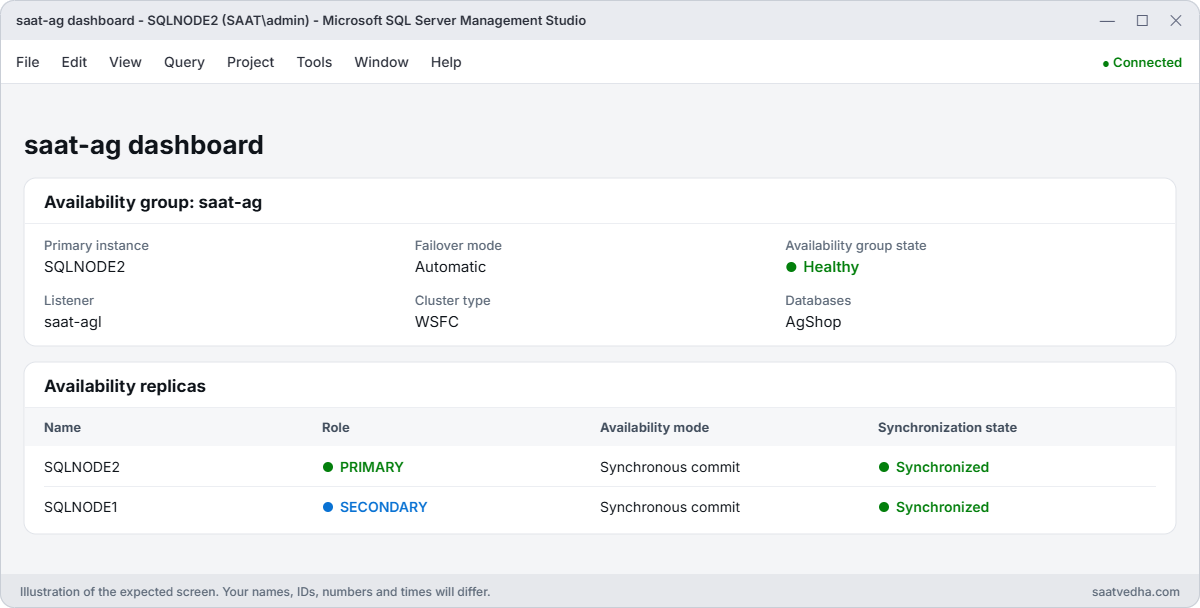Maximize the Management Studio window
This screenshot has height=608, width=1200.
1142,20
